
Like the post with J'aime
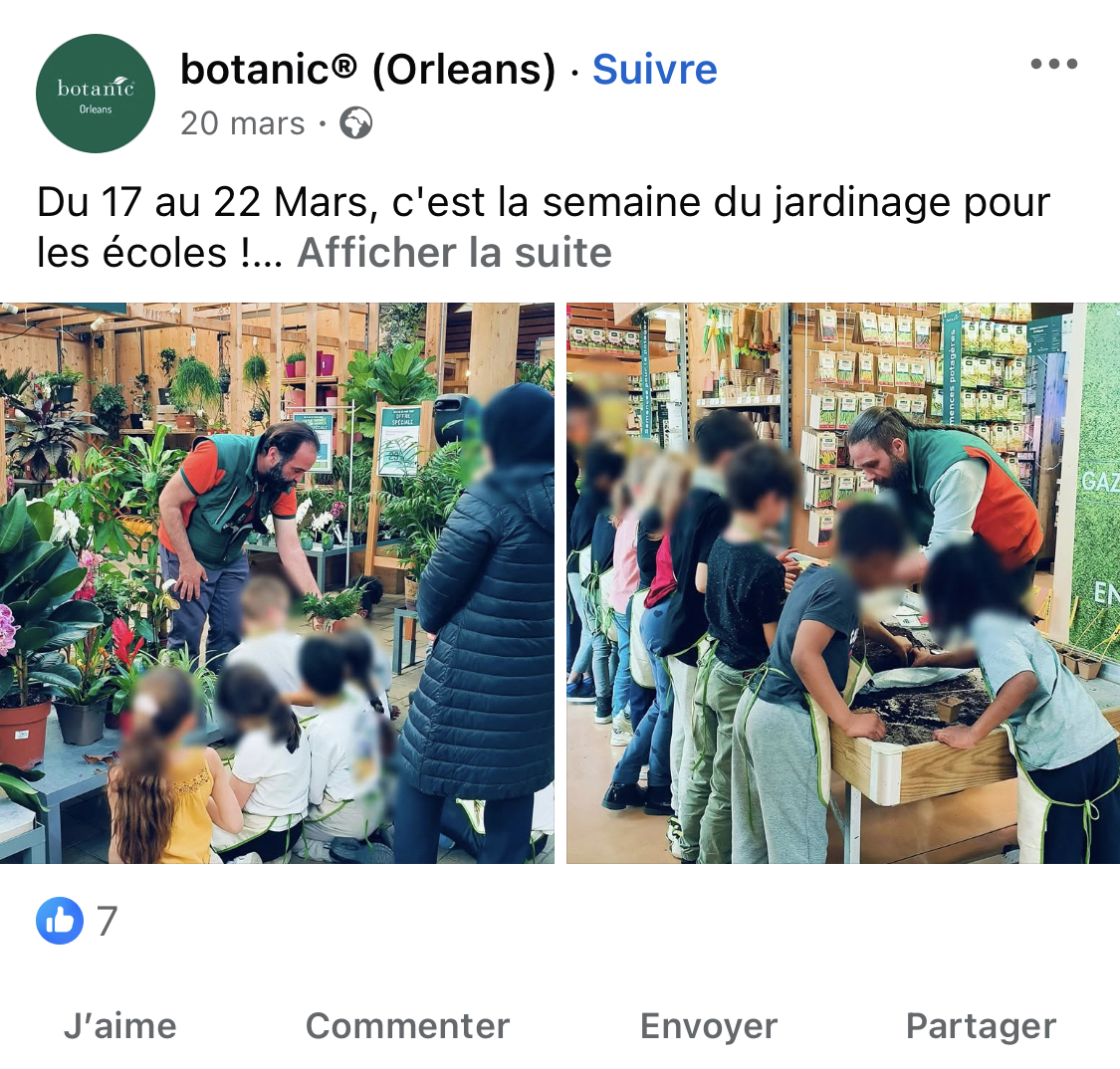pos(120,1026)
